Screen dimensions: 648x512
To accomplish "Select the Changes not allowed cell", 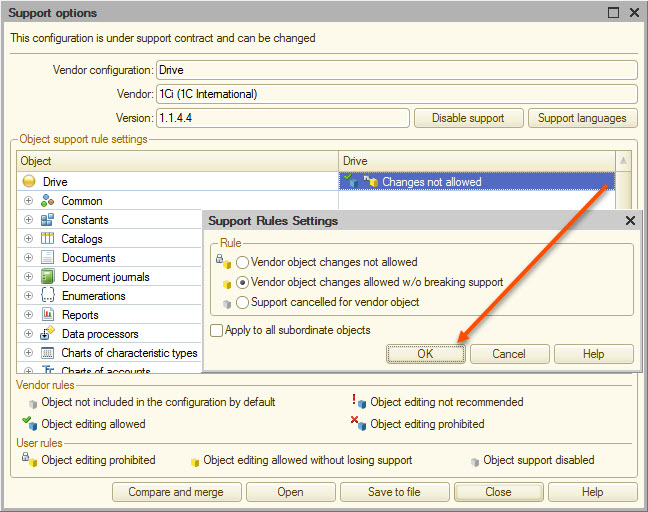I will (477, 181).
